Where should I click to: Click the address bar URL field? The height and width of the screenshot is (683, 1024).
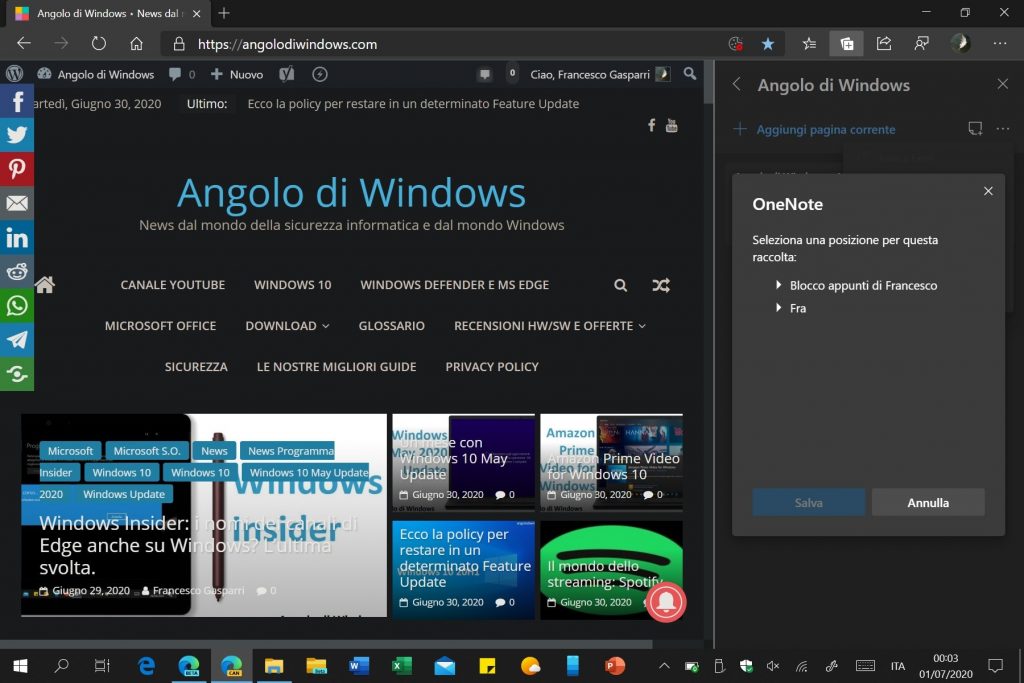pos(450,44)
